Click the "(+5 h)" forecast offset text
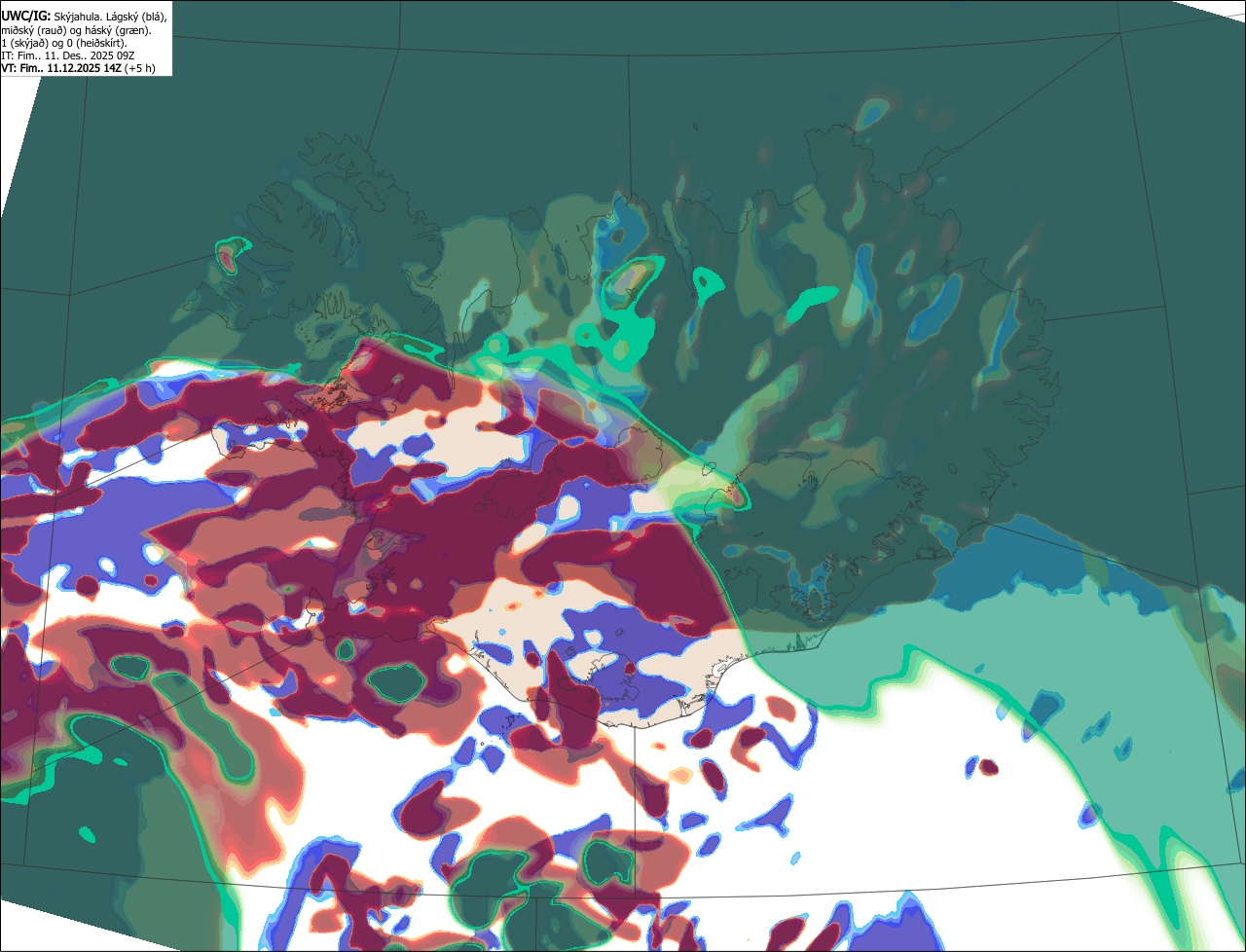Viewport: 1246px width, 952px height. (x=140, y=68)
